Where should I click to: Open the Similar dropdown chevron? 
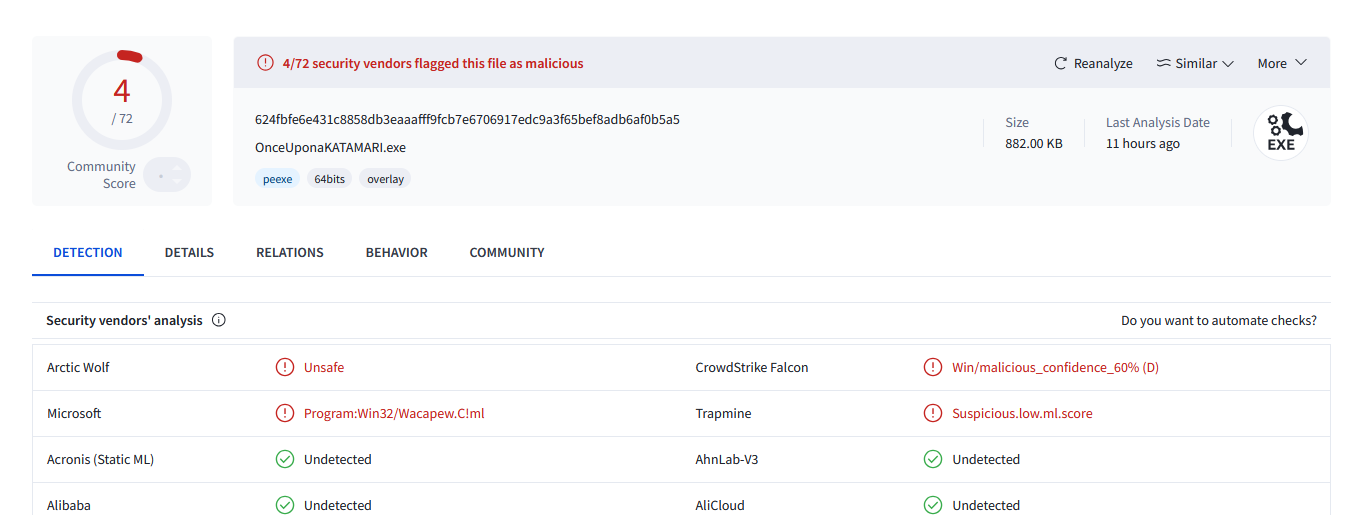click(1228, 63)
